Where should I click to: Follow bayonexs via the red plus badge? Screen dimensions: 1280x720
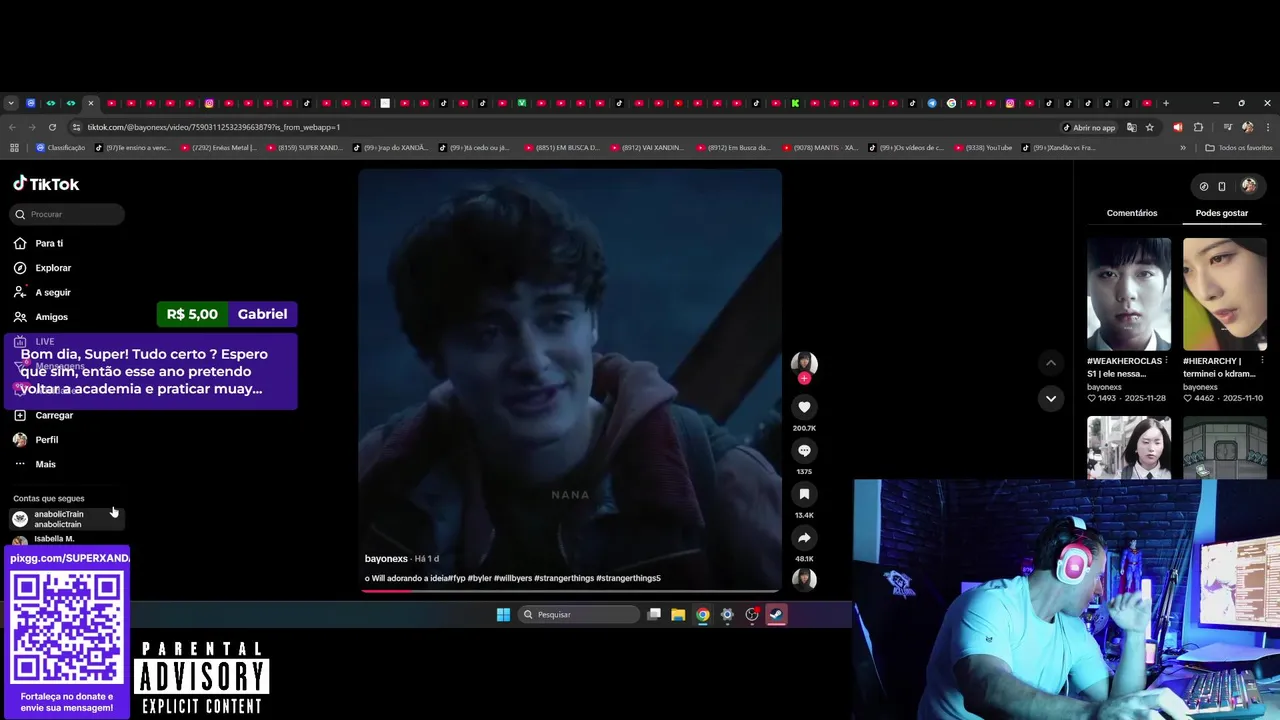[x=804, y=378]
